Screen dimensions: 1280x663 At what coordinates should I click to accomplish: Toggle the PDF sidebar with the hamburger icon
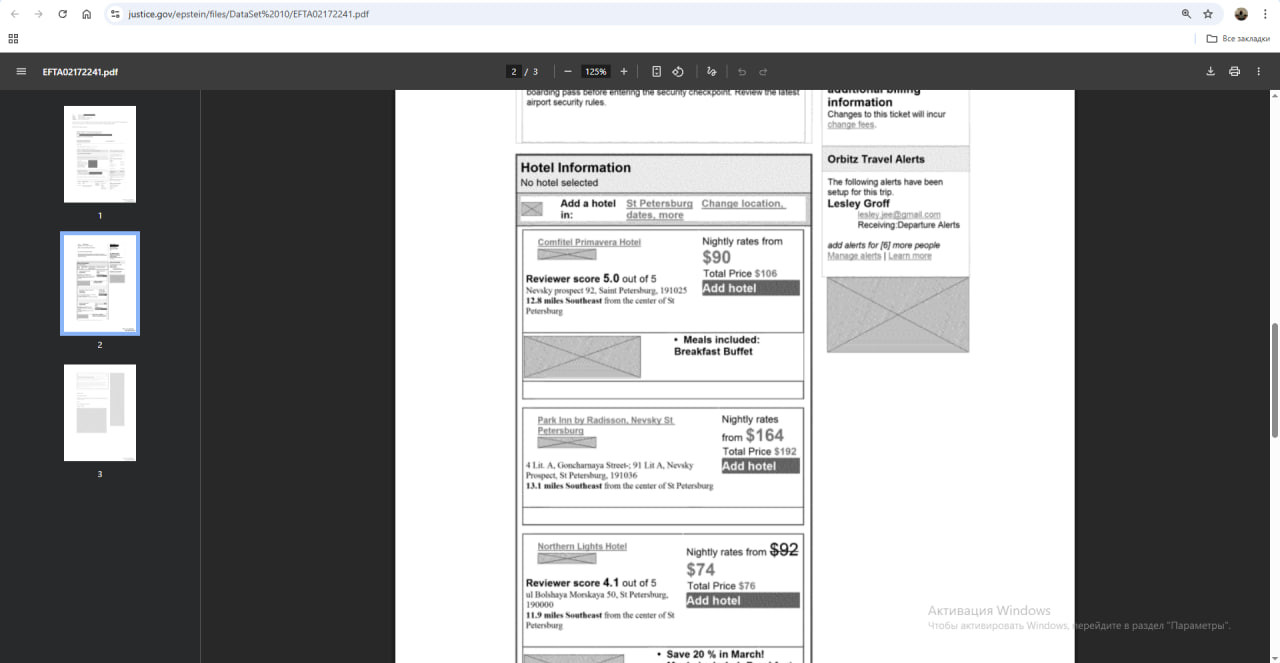click(21, 72)
